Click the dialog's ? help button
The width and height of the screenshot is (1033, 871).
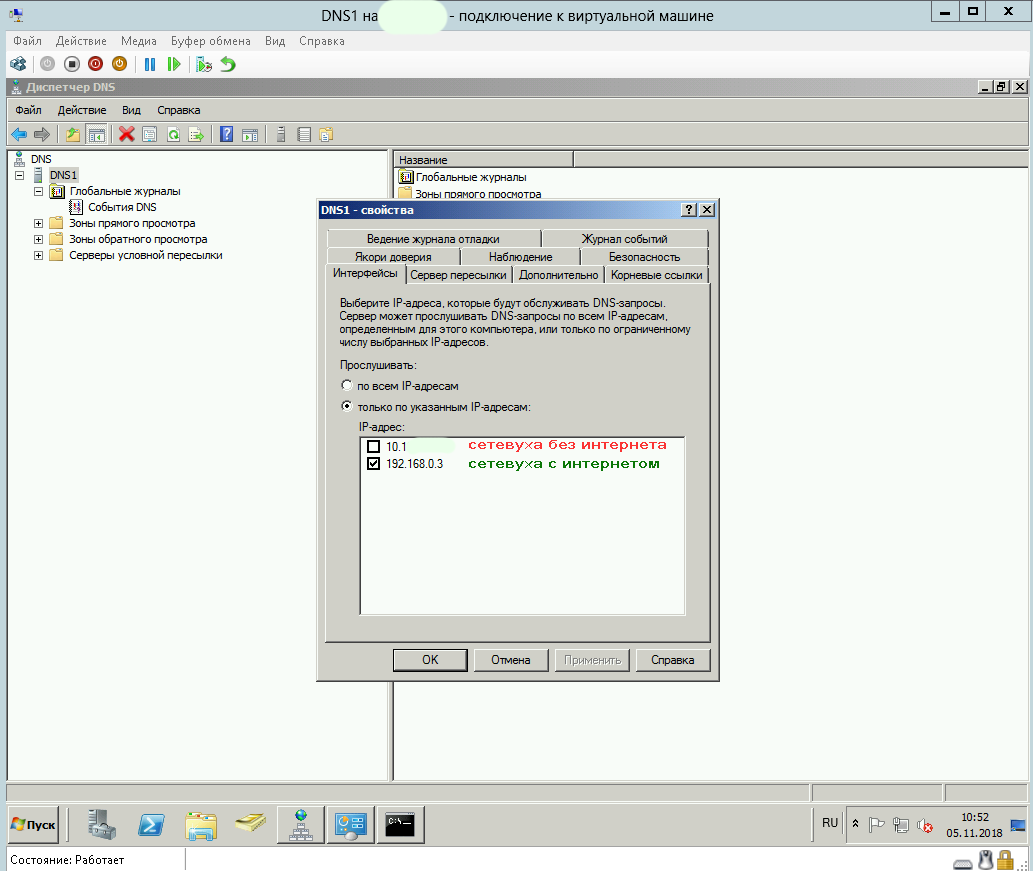click(688, 210)
